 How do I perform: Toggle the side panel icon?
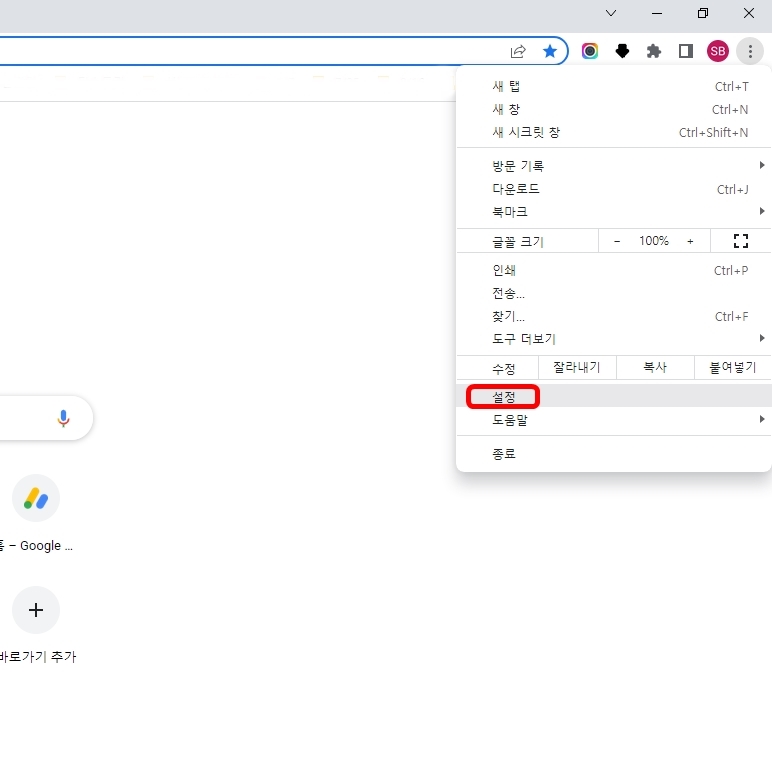pyautogui.click(x=686, y=51)
